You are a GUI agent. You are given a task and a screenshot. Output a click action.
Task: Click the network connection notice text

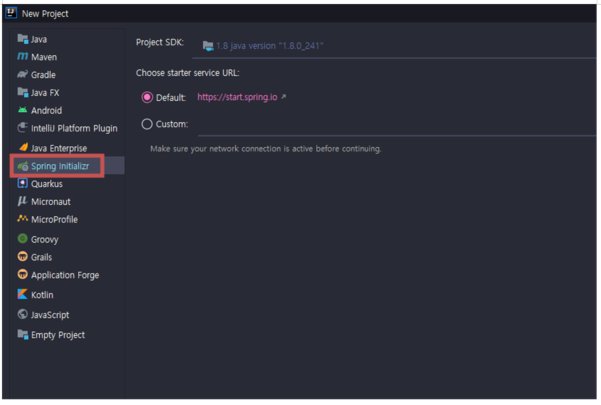(266, 149)
